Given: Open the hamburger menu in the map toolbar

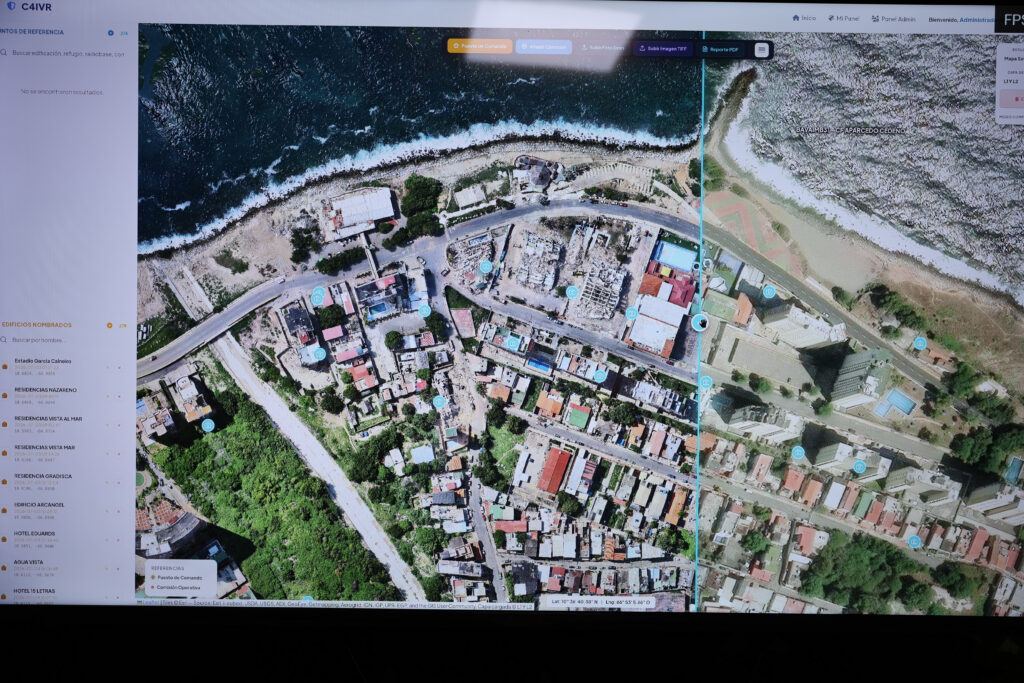Looking at the screenshot, I should [x=761, y=50].
